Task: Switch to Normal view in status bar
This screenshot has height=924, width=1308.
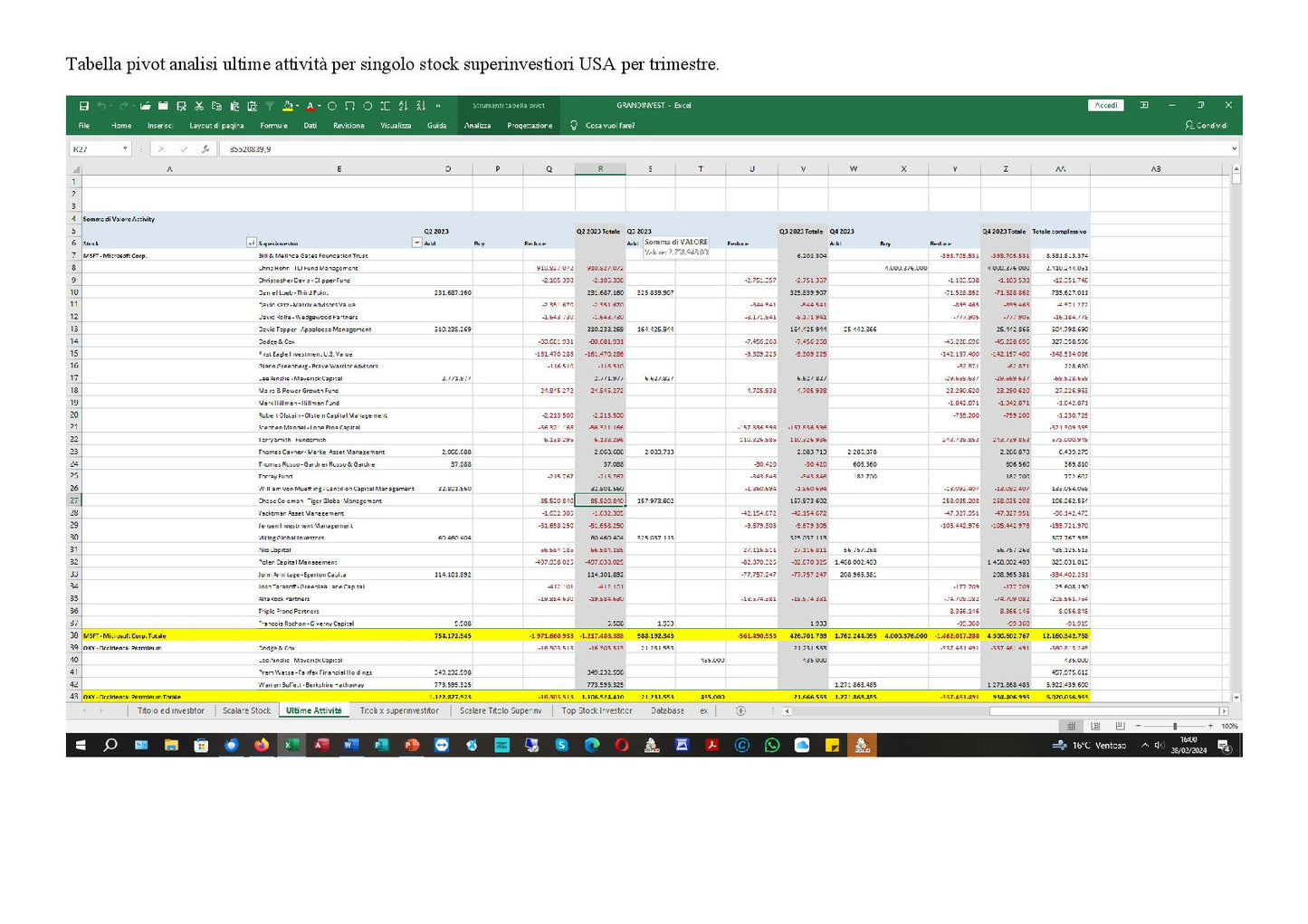Action: pos(1071,726)
